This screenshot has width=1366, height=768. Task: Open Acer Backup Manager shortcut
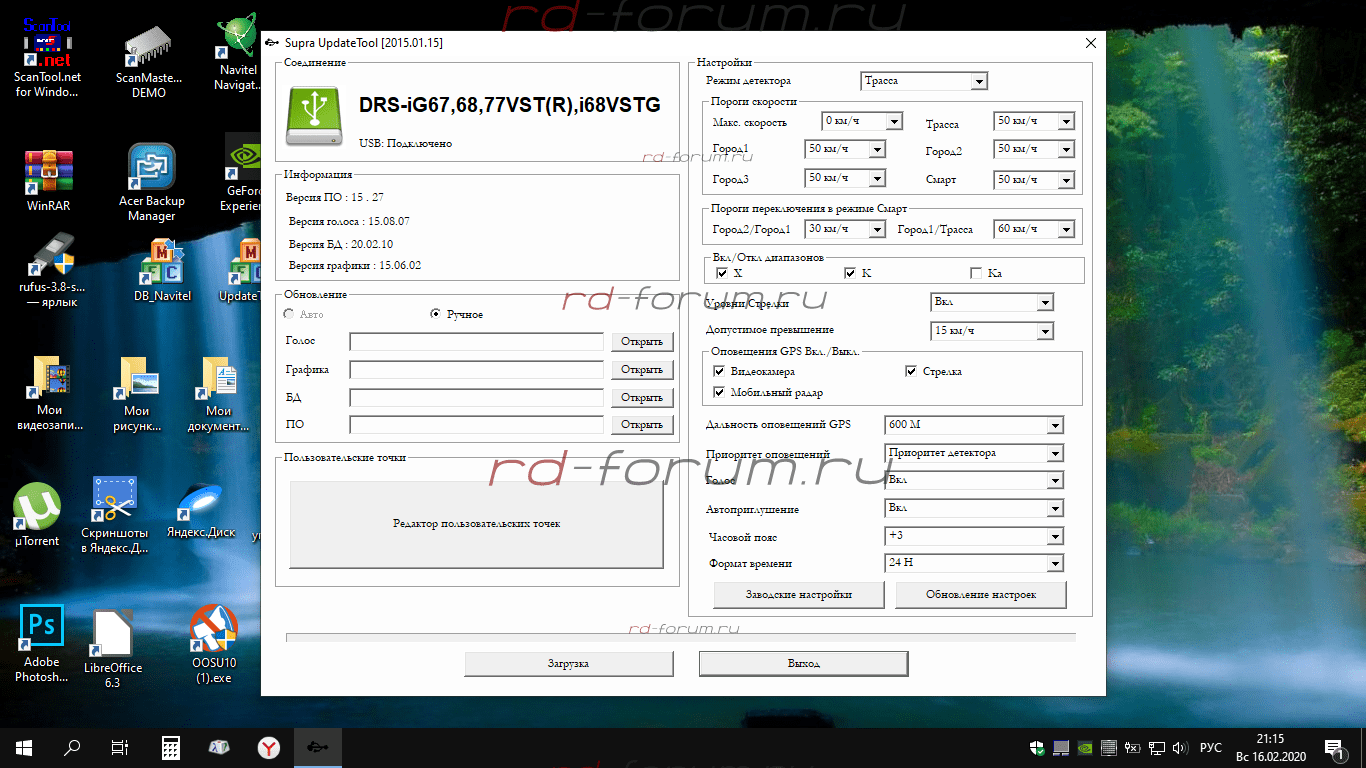tap(152, 168)
